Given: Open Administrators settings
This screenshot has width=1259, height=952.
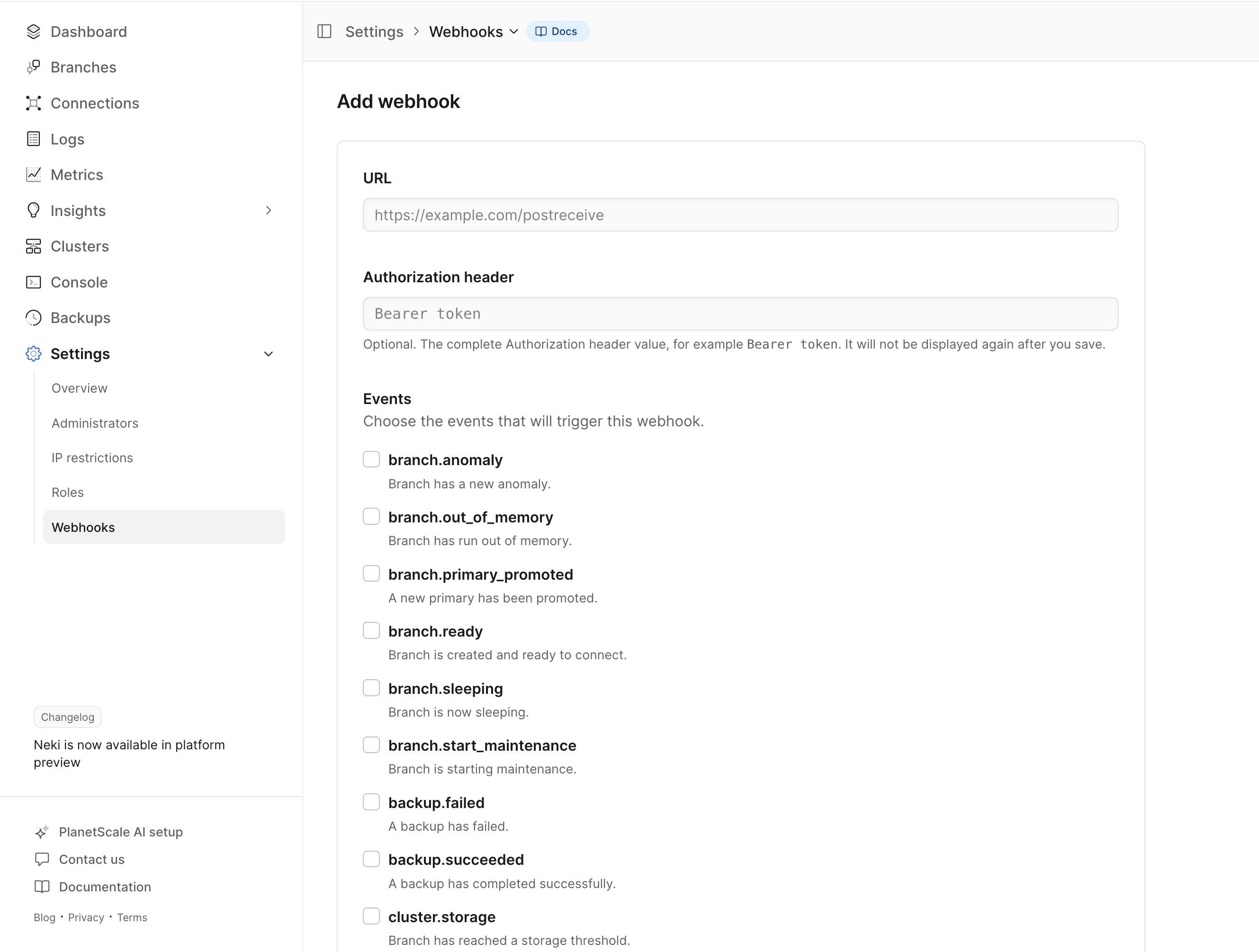Looking at the screenshot, I should 95,423.
